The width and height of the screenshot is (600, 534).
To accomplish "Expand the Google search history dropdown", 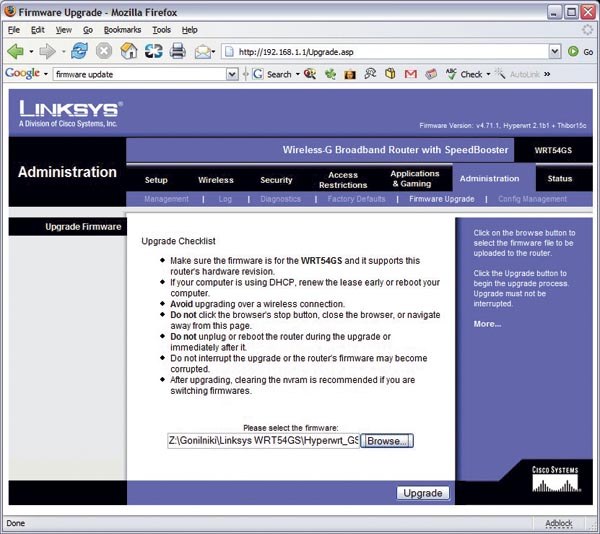I will 232,74.
